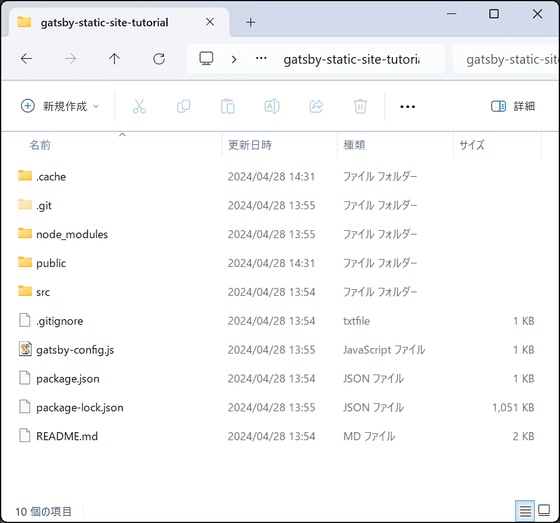Go up one folder level
Viewport: 560px width, 523px height.
114,59
